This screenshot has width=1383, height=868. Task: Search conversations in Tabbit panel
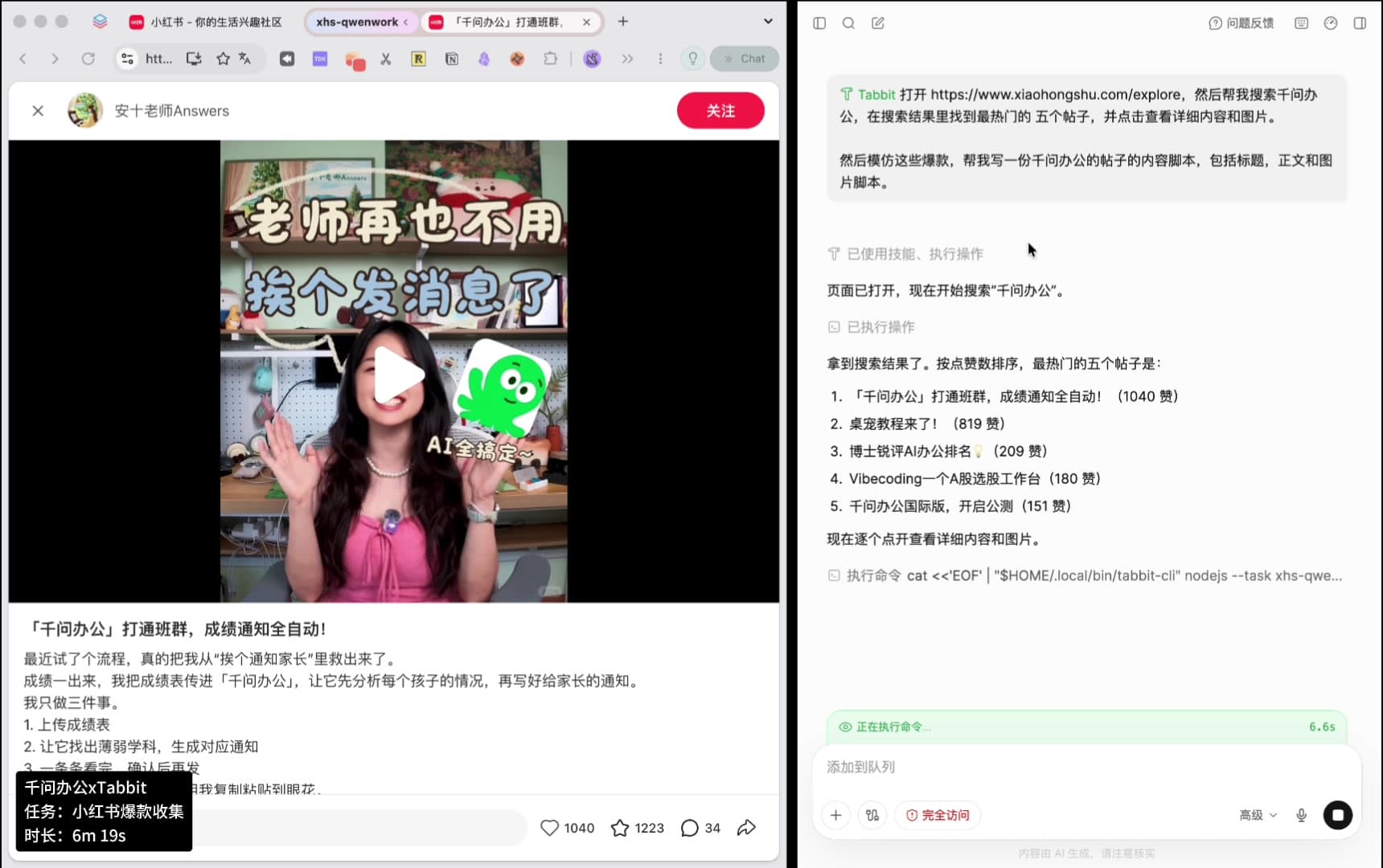point(848,23)
